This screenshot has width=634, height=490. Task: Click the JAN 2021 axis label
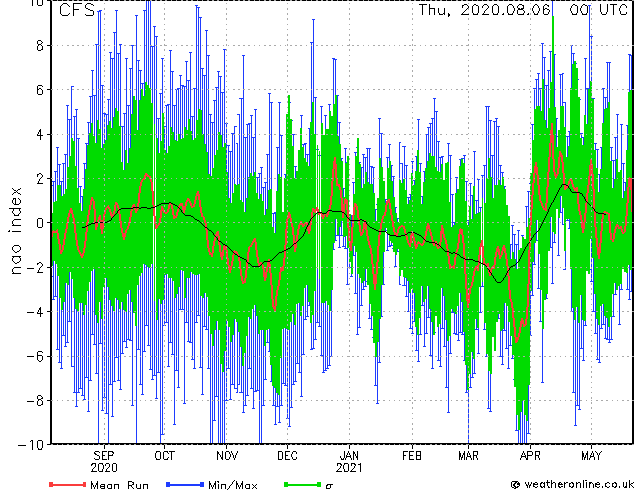point(349,462)
